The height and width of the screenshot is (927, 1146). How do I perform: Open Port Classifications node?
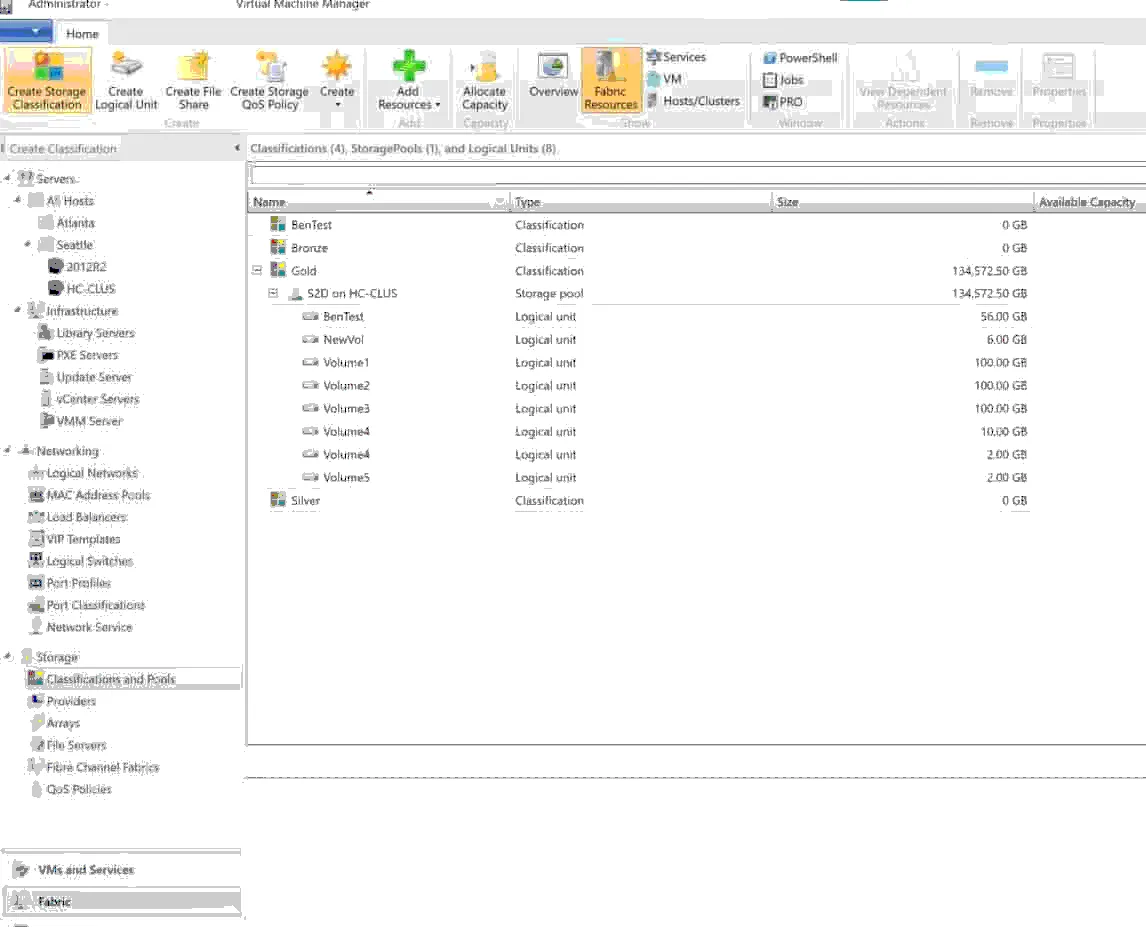(x=86, y=605)
